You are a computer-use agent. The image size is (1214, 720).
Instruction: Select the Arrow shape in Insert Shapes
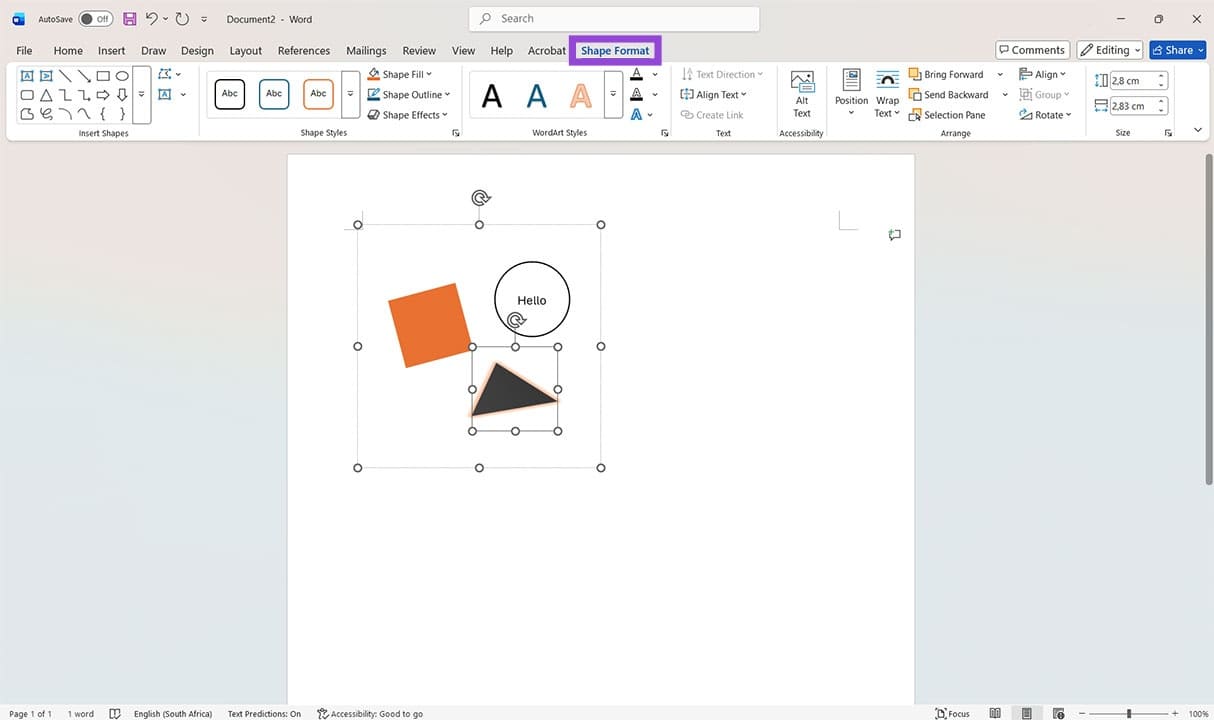(103, 94)
